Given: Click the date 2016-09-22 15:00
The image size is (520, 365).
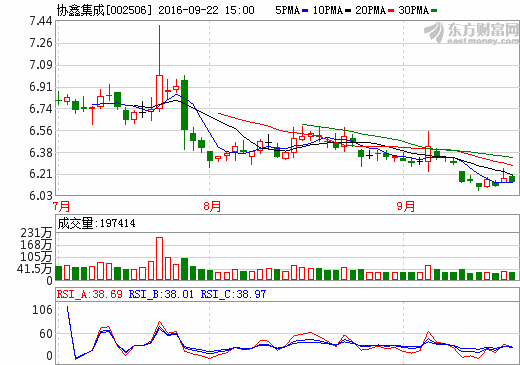Looking at the screenshot, I should click(206, 10).
